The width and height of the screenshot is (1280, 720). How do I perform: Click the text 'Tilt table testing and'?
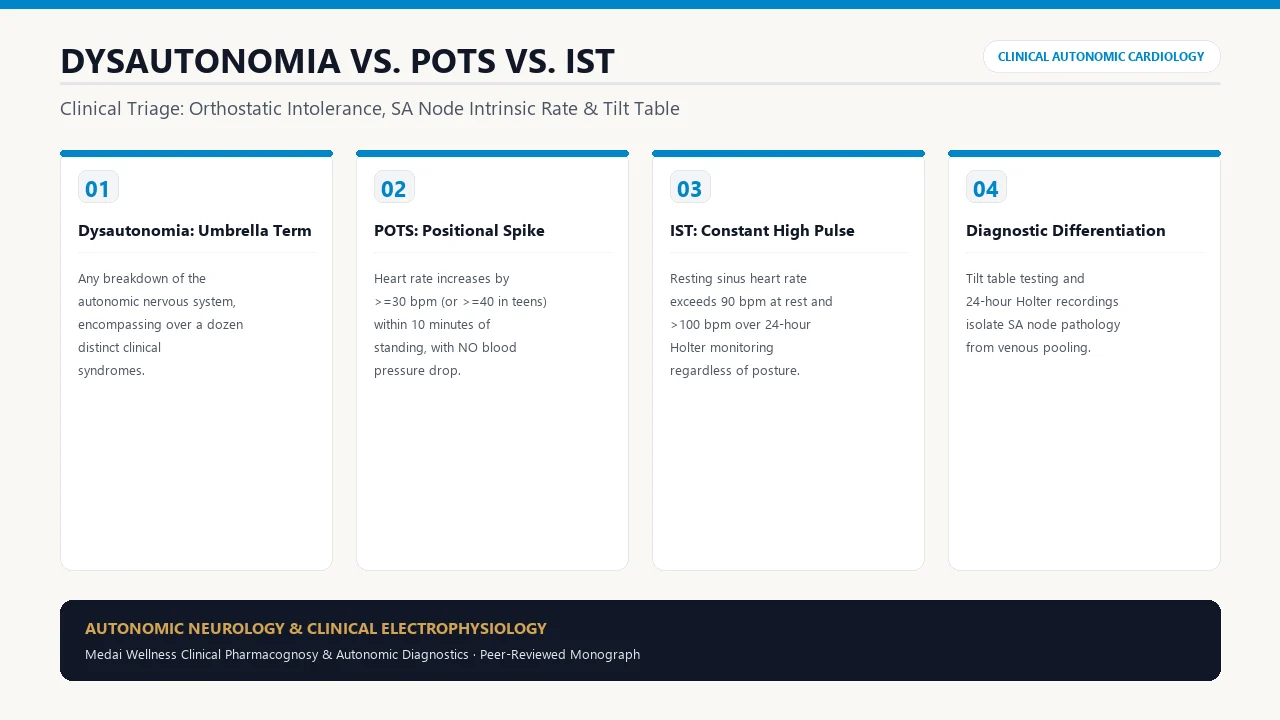click(1025, 279)
